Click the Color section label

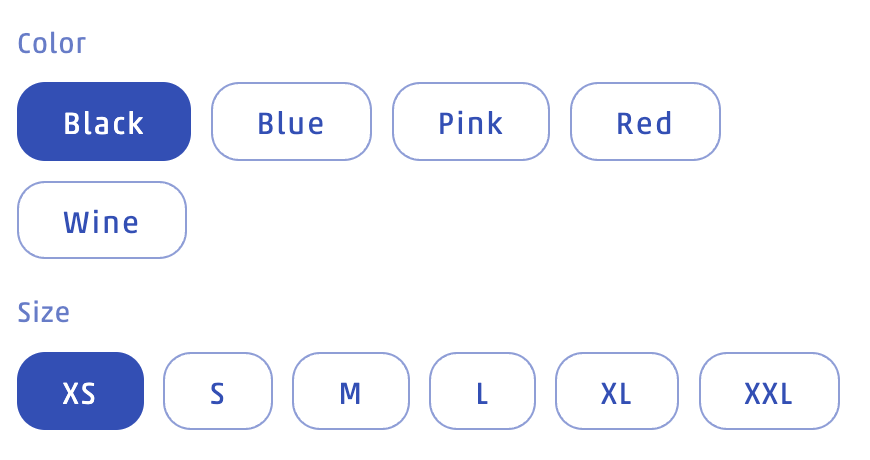(x=52, y=44)
